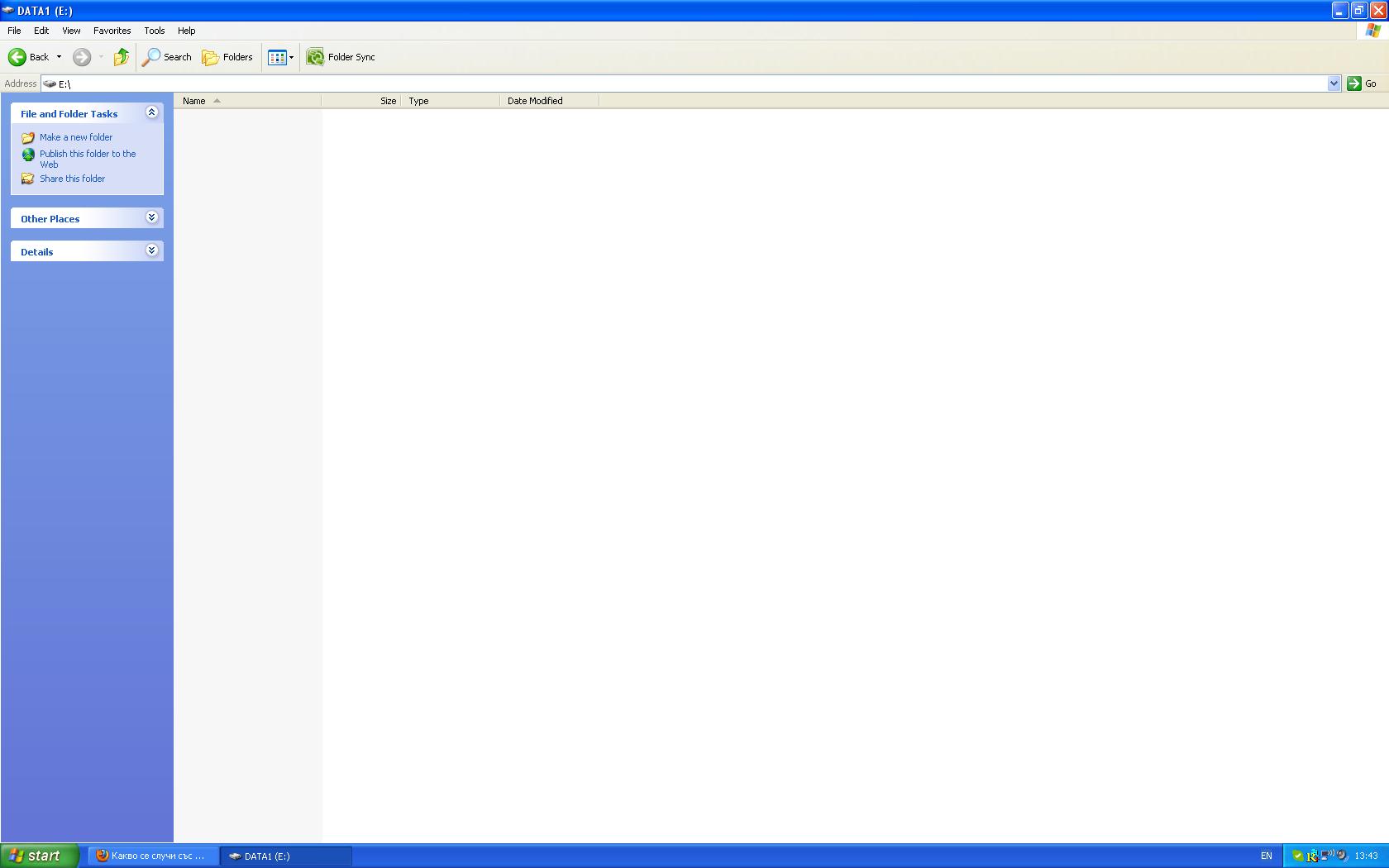Collapse the File and Folder Tasks panel

[151, 112]
